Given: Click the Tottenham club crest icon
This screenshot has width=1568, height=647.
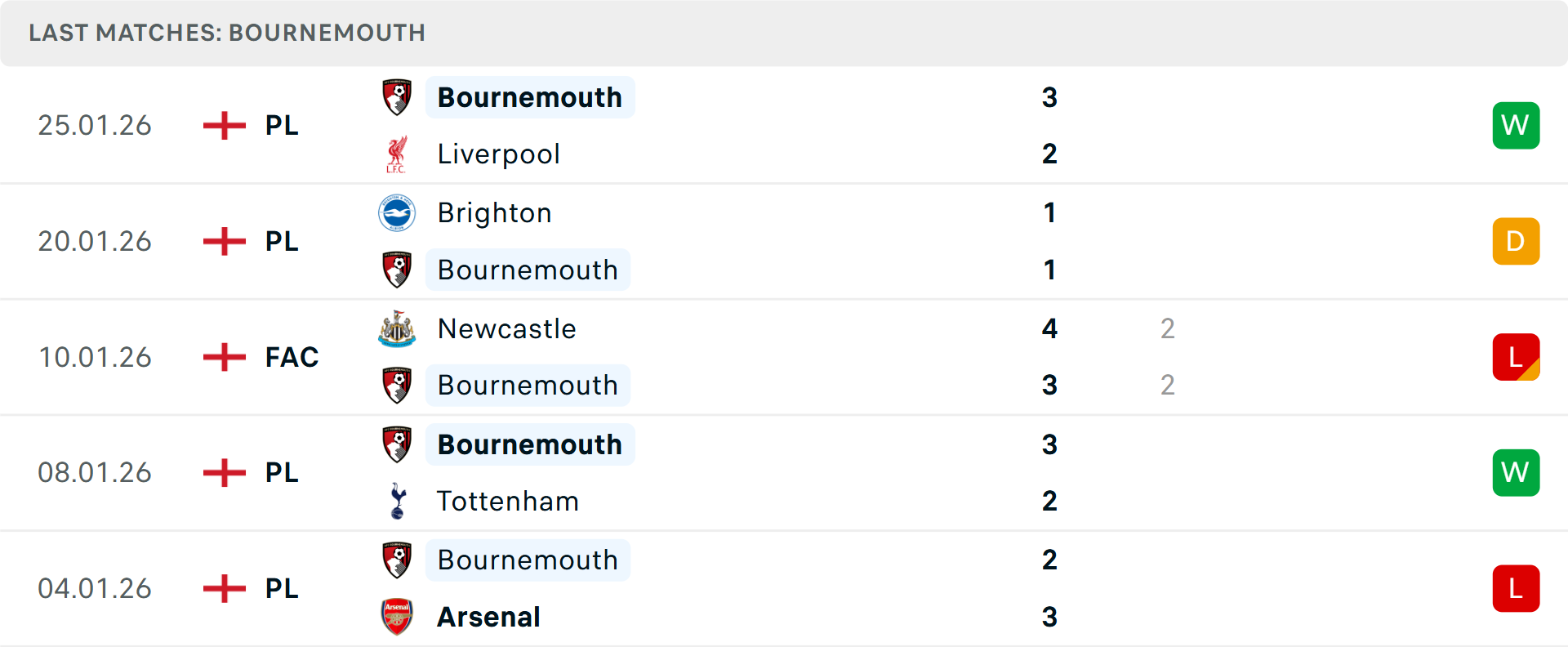Looking at the screenshot, I should [x=398, y=501].
